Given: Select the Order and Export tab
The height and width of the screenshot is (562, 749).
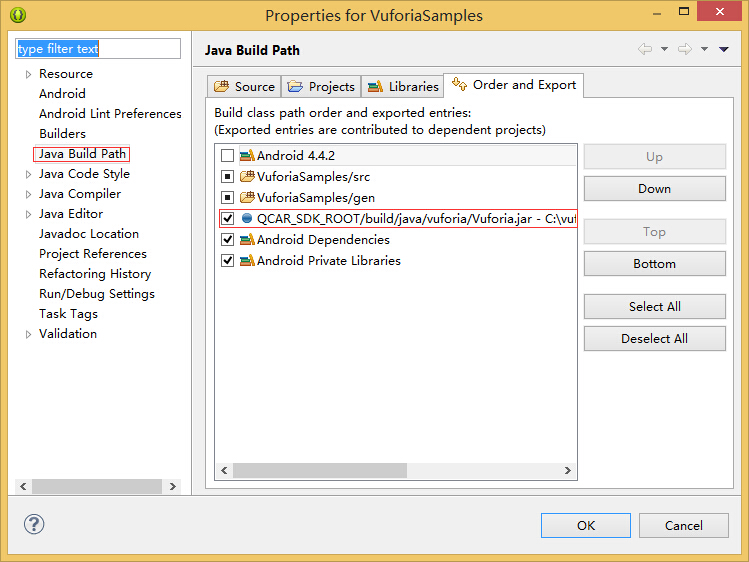Looking at the screenshot, I should click(x=514, y=85).
